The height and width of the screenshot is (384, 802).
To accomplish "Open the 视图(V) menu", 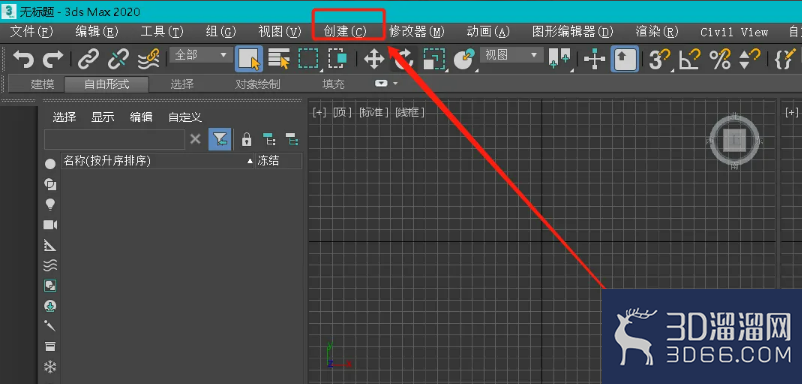I will click(280, 32).
